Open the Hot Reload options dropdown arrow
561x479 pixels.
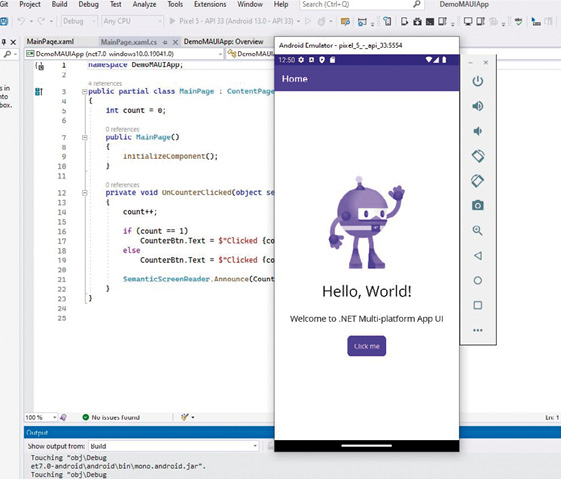pos(331,21)
